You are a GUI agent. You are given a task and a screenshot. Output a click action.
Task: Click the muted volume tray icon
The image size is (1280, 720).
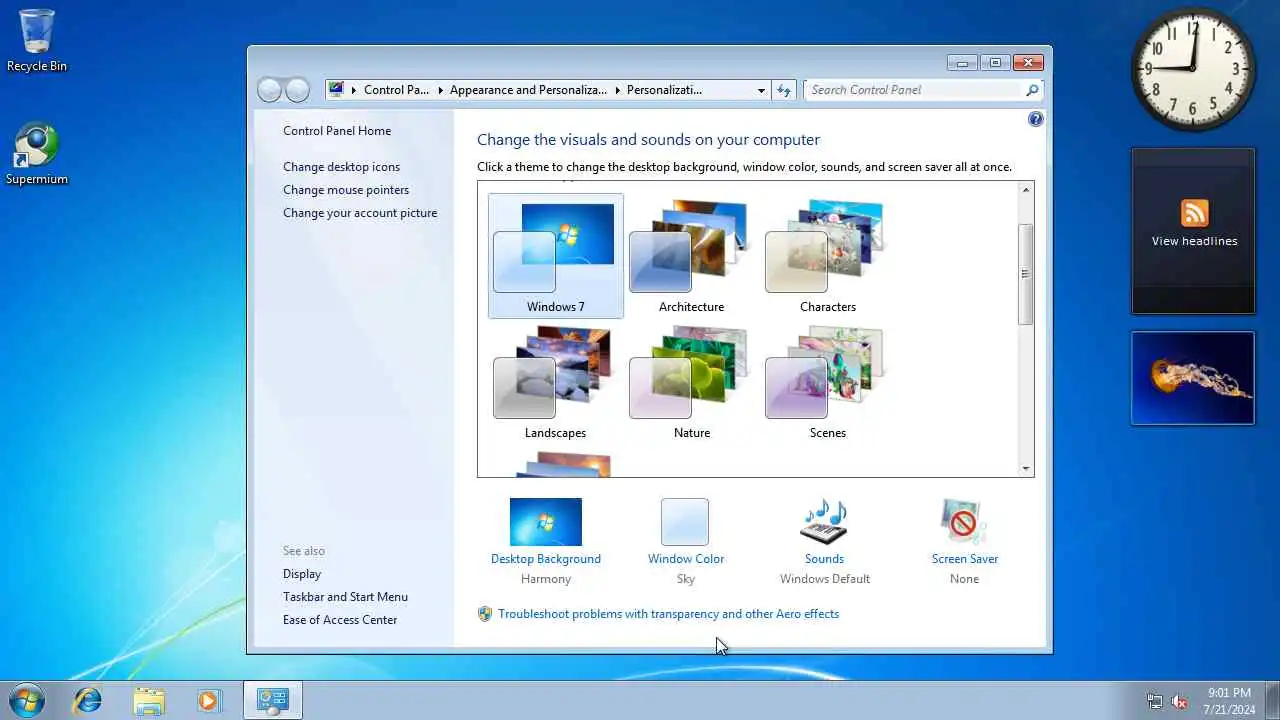1180,701
